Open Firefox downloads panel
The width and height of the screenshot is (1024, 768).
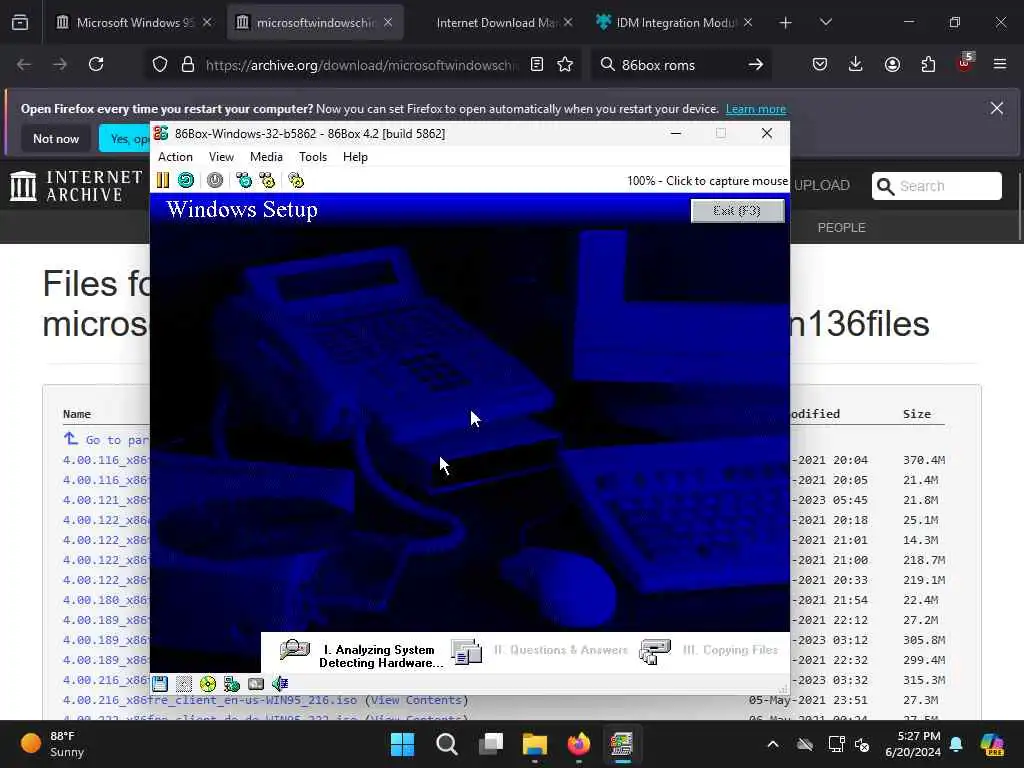point(856,64)
